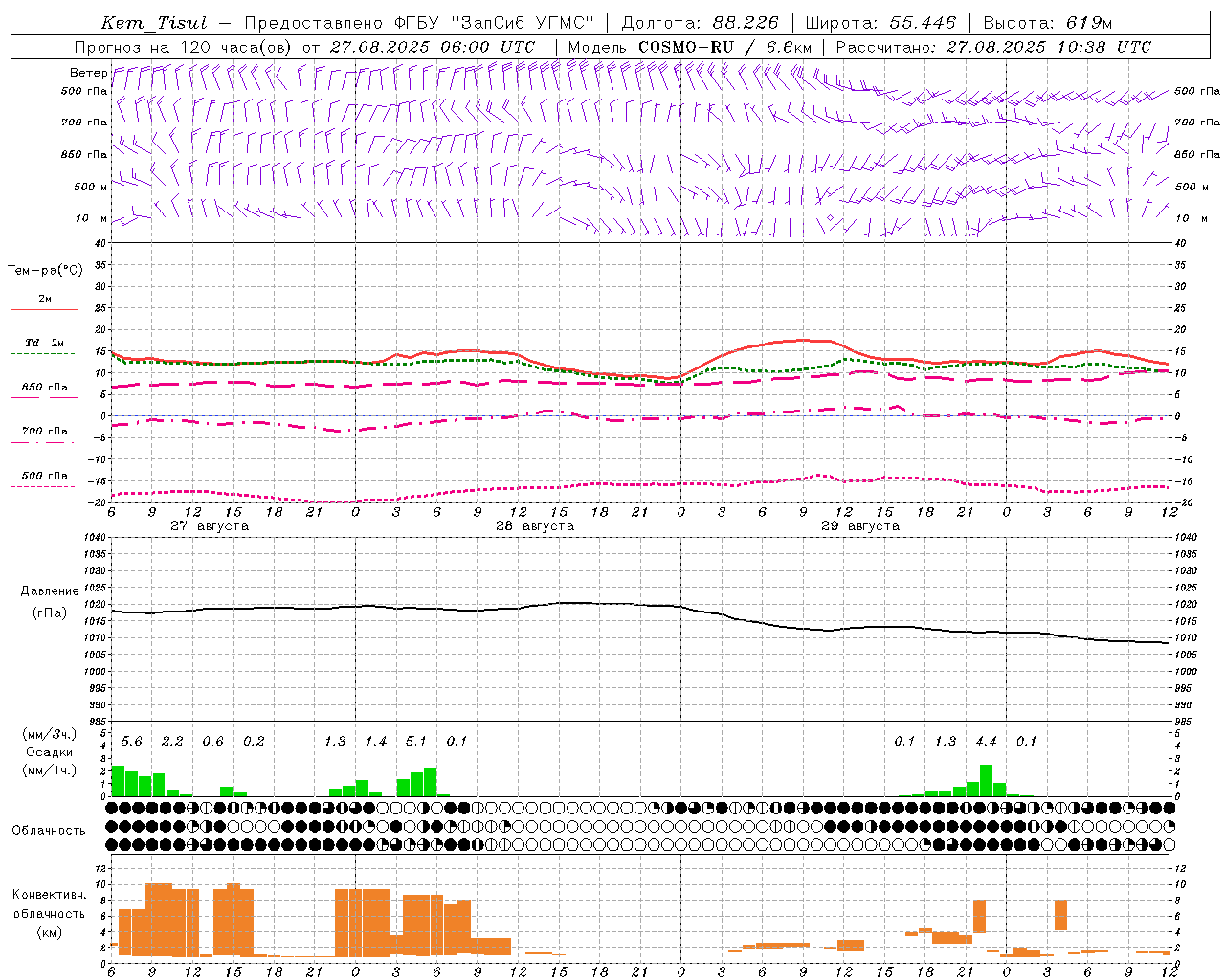Click the date label 27 августа

click(210, 526)
